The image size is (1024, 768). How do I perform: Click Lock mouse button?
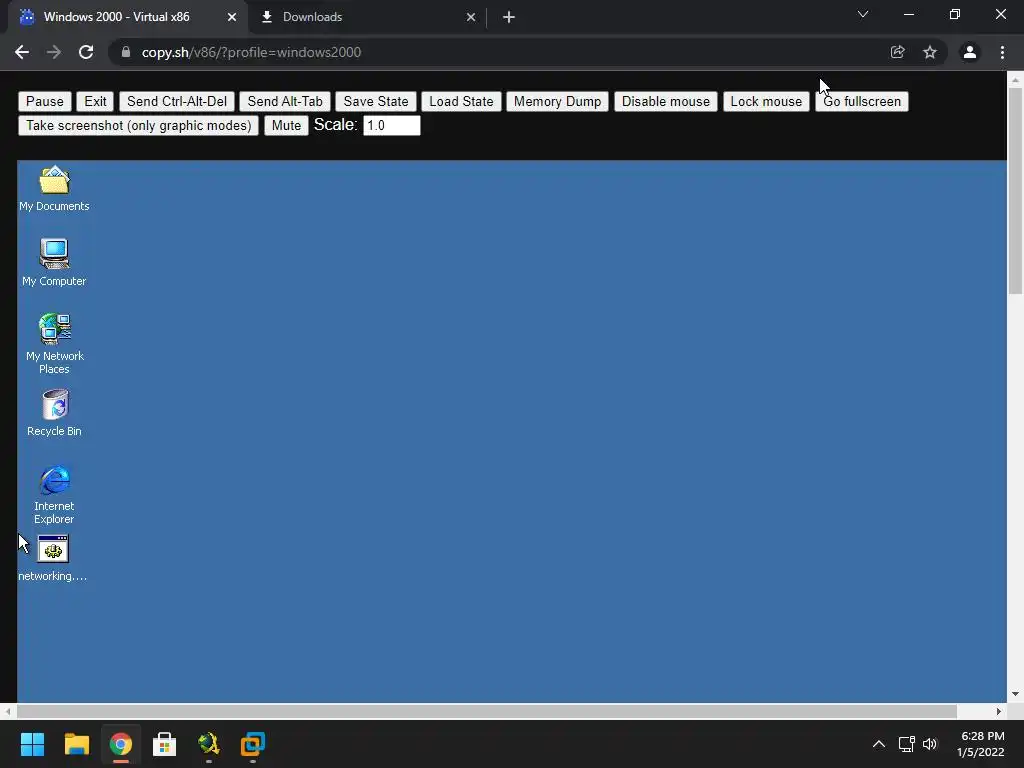(x=766, y=101)
